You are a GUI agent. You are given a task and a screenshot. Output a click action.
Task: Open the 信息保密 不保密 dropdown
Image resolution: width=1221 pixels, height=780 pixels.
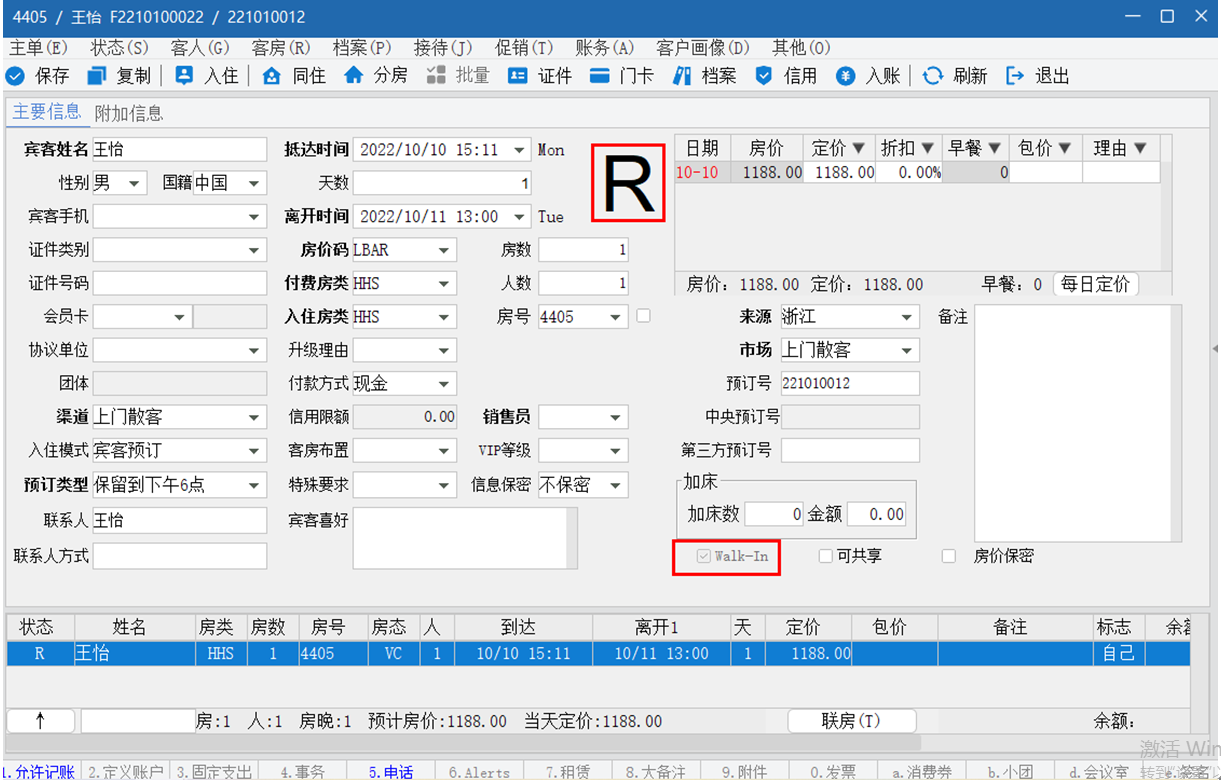(617, 485)
